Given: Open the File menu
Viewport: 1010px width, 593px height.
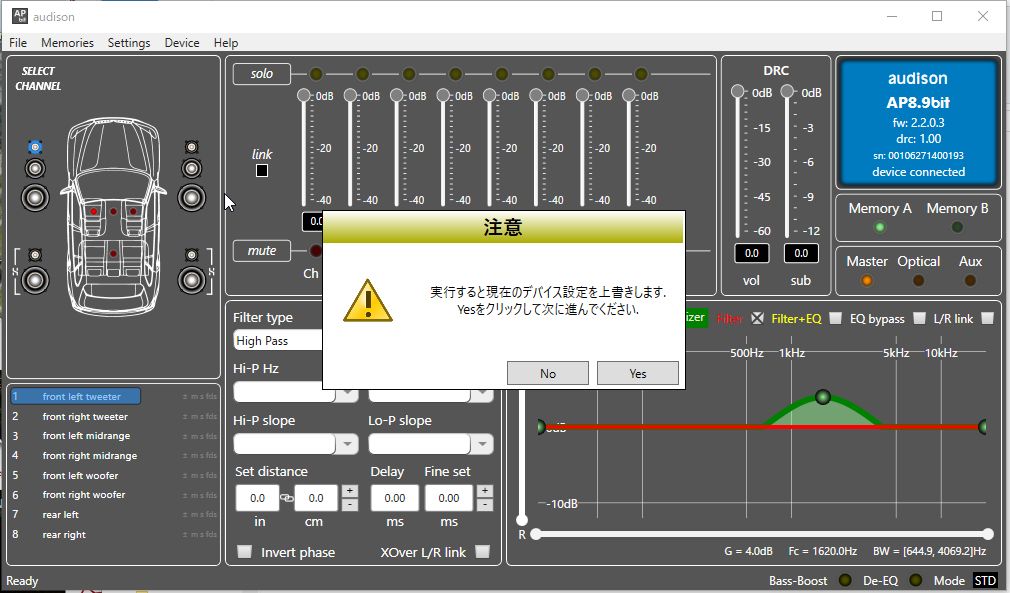Looking at the screenshot, I should 18,42.
